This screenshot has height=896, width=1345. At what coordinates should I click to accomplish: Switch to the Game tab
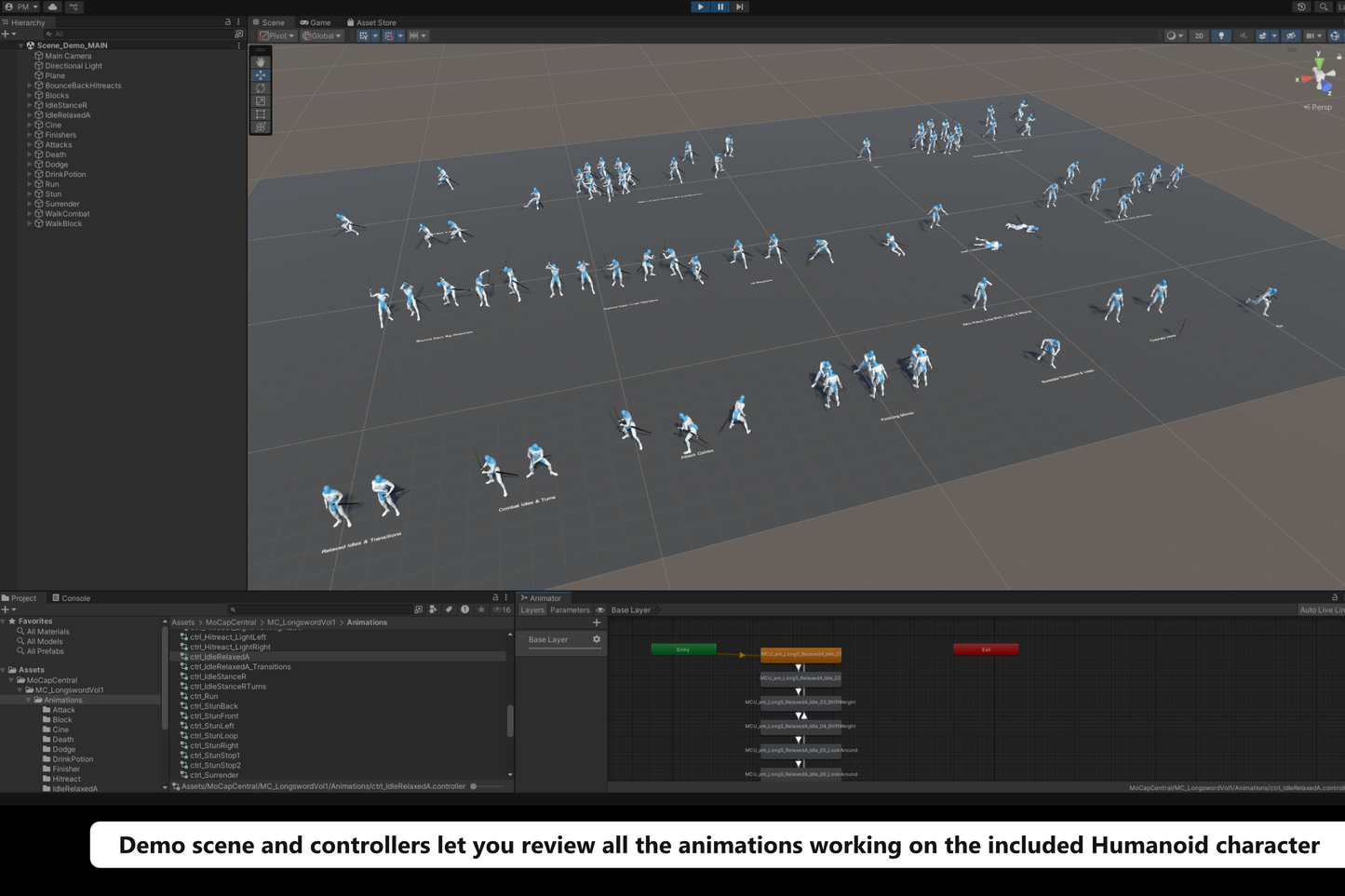[x=316, y=22]
